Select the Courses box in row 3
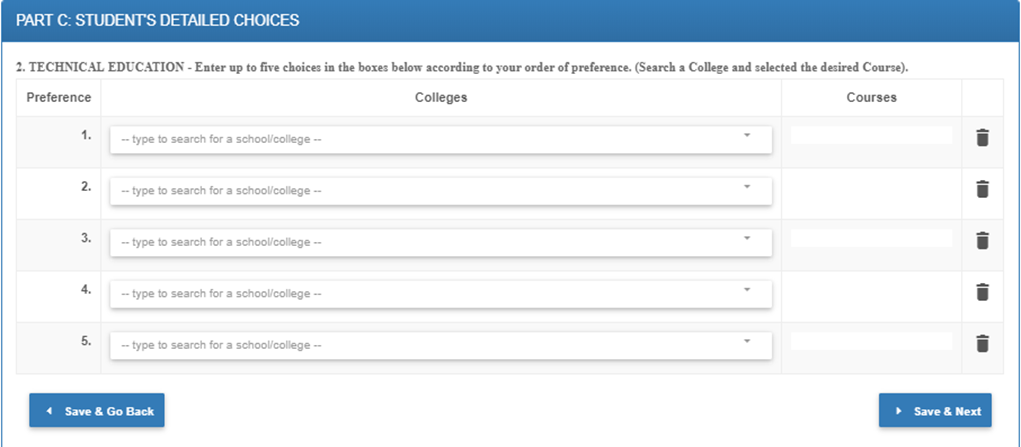This screenshot has height=447, width=1021. pyautogui.click(x=871, y=238)
